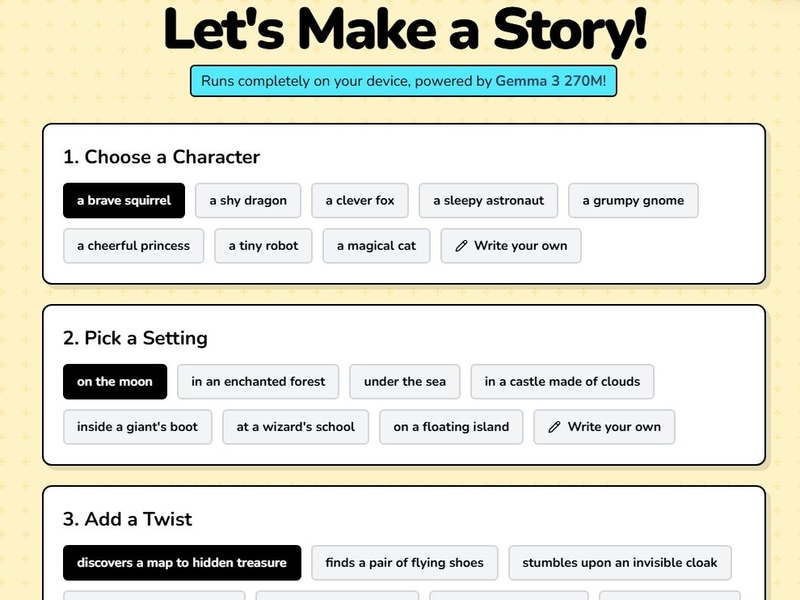Click the selected treasure map twist chip
Viewport: 800px width, 600px height.
182,563
